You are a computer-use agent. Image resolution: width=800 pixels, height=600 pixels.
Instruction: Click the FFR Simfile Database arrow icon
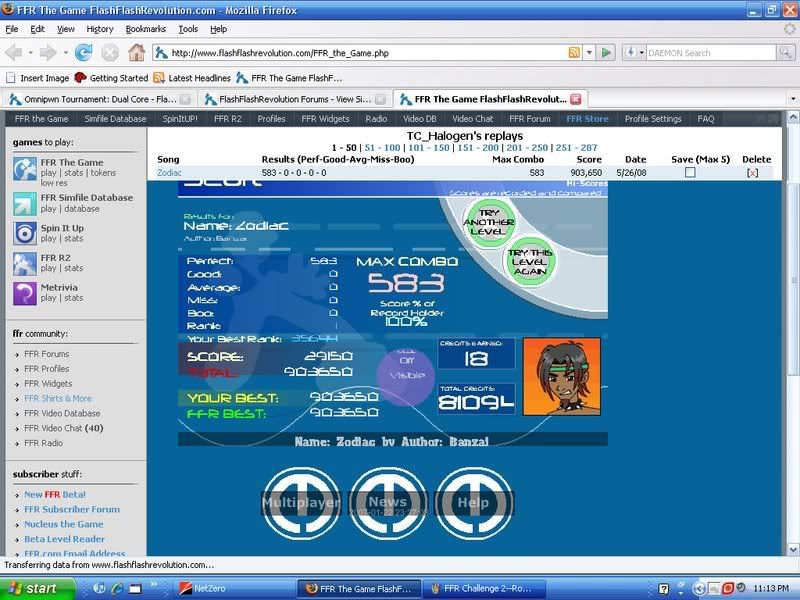click(25, 203)
